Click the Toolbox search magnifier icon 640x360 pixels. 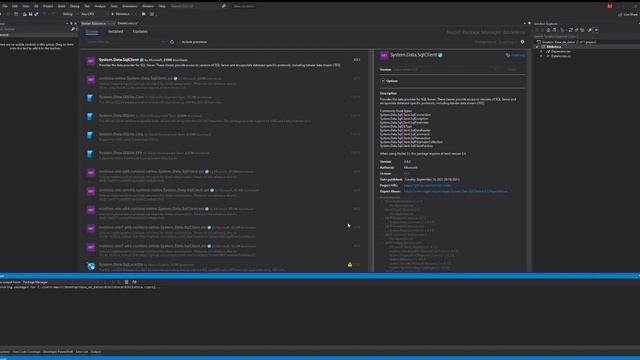(x=73, y=29)
